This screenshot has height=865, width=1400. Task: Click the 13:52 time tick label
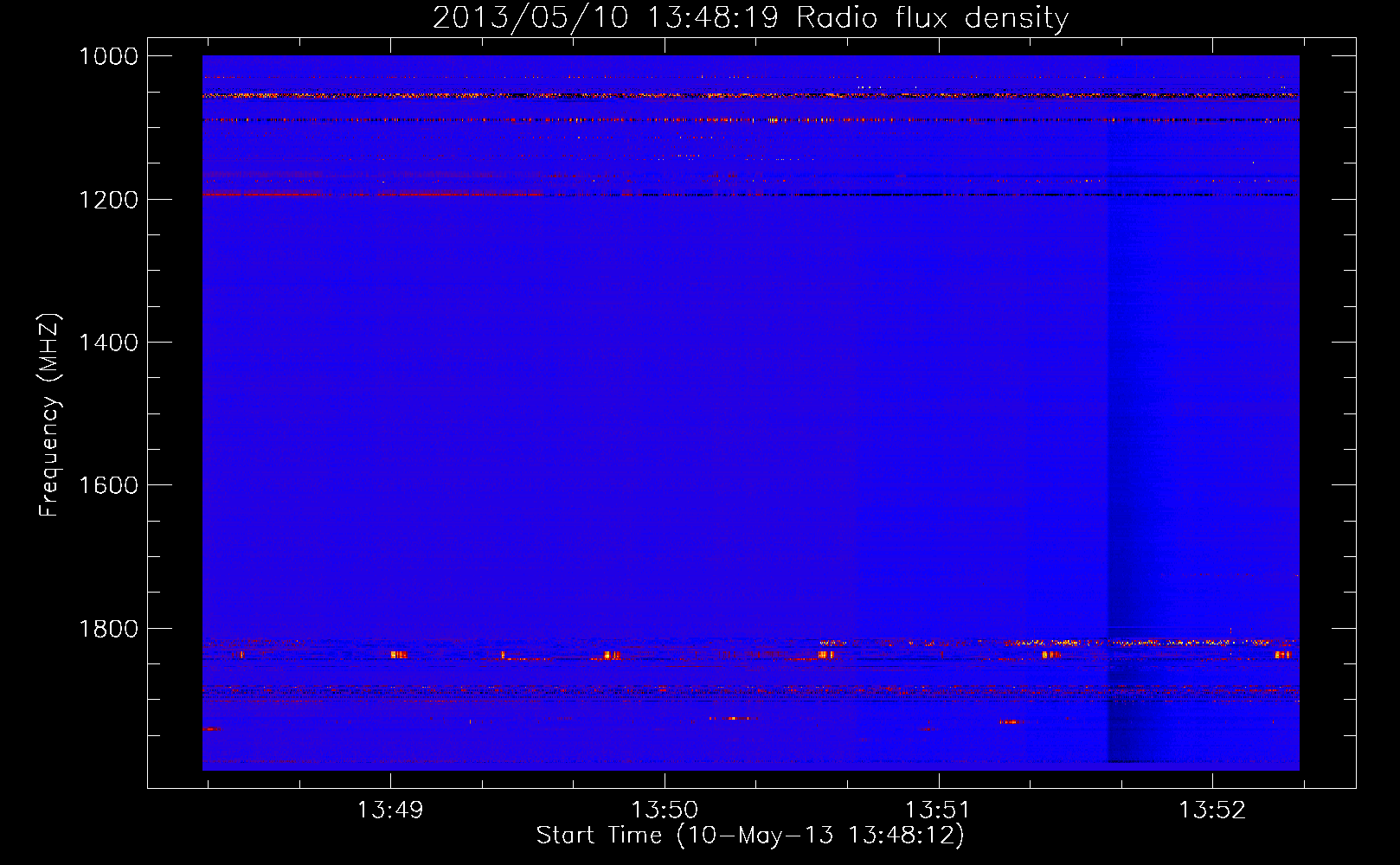tap(1212, 810)
